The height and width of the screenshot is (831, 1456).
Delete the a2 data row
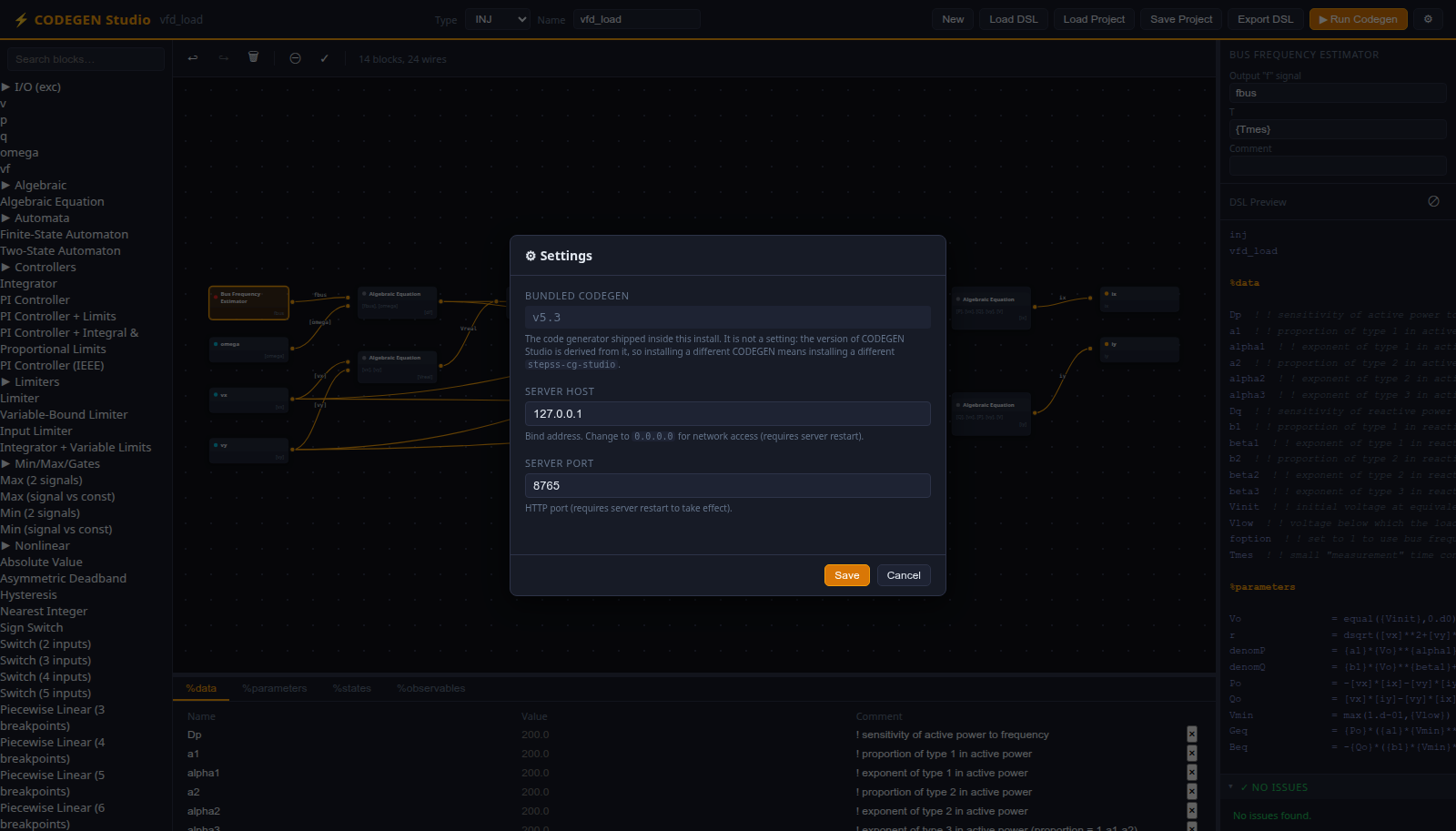[x=1192, y=792]
